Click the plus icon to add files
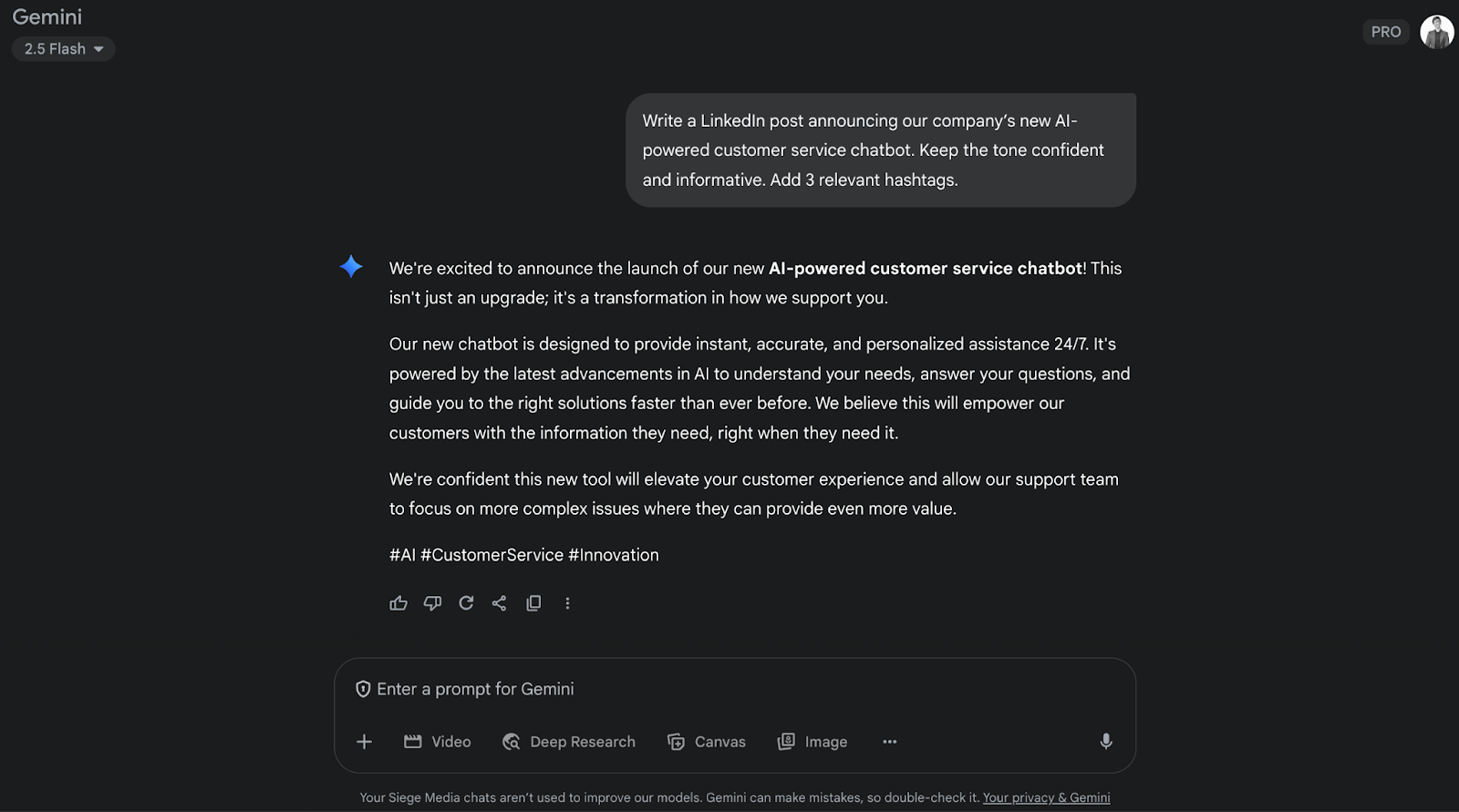This screenshot has width=1459, height=812. click(364, 742)
